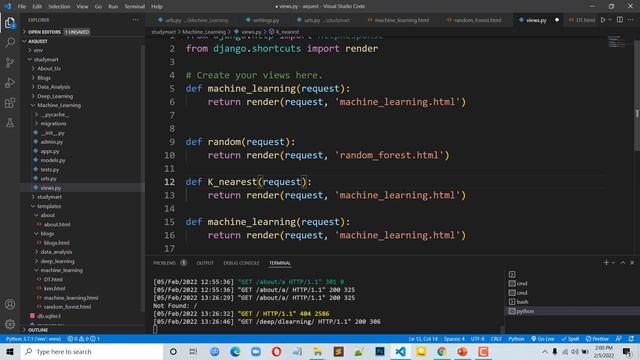Expand the migrations folder

click(x=53, y=123)
